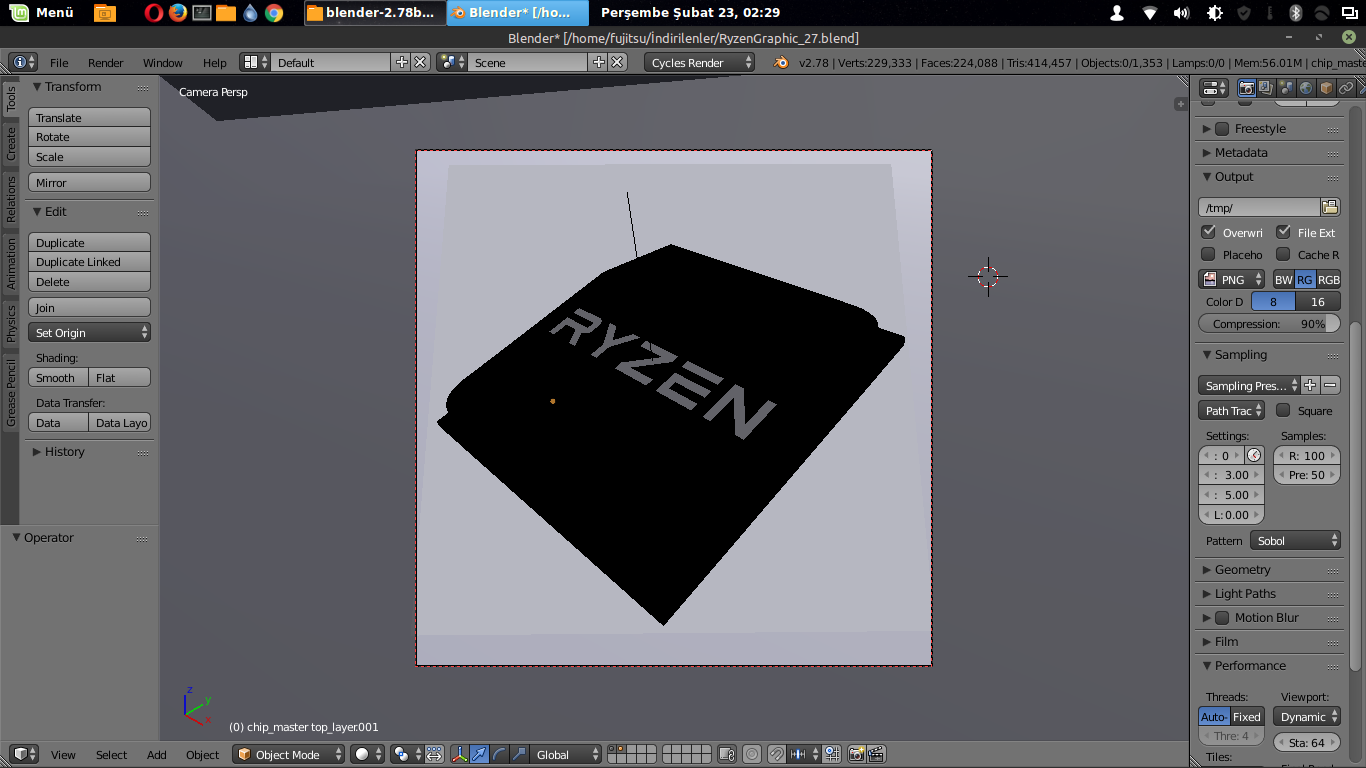Open the Help menu

click(x=214, y=62)
